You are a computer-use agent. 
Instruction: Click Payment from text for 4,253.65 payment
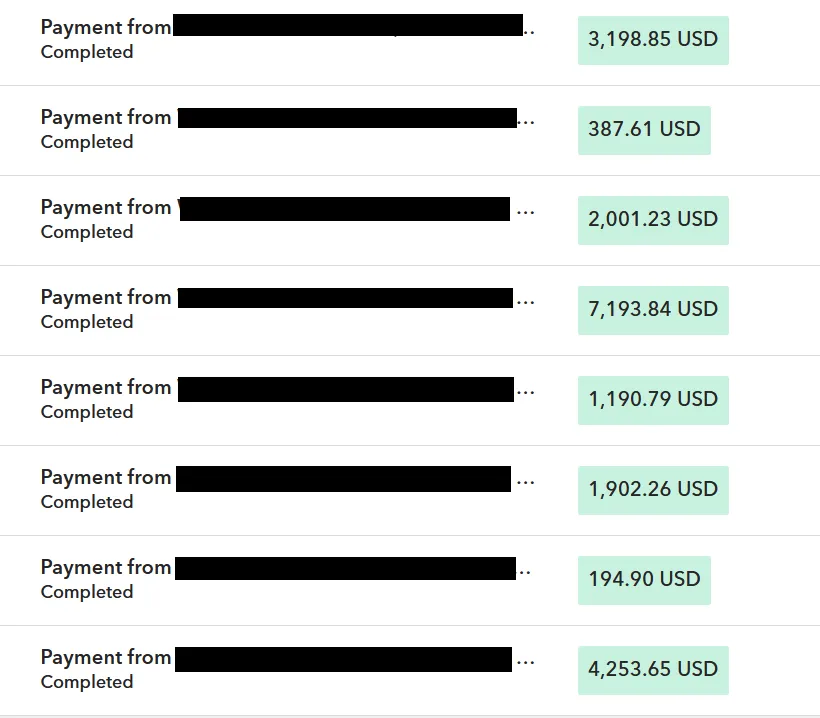pyautogui.click(x=106, y=657)
